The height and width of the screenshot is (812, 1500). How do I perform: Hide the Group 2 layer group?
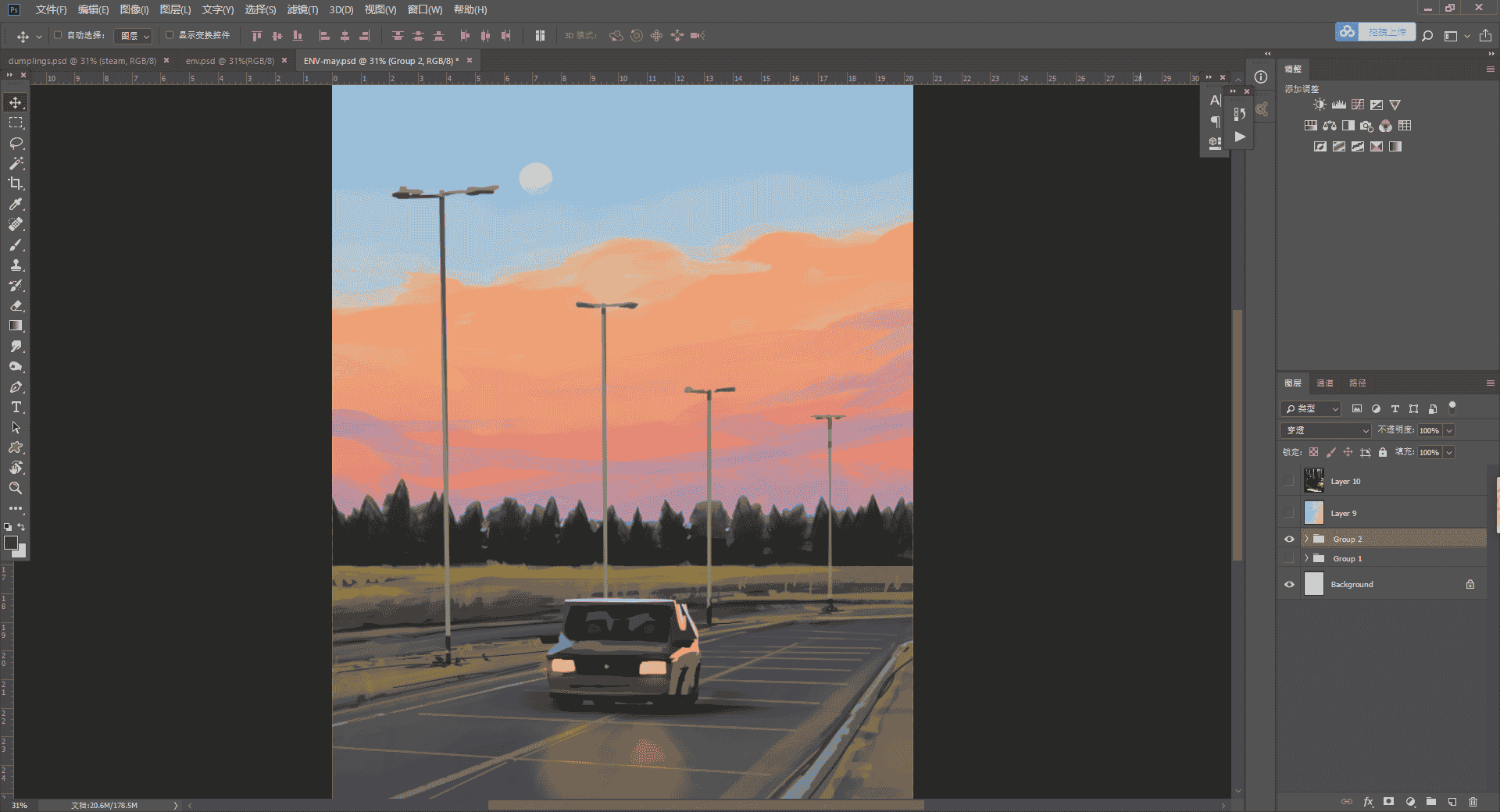[x=1289, y=540]
